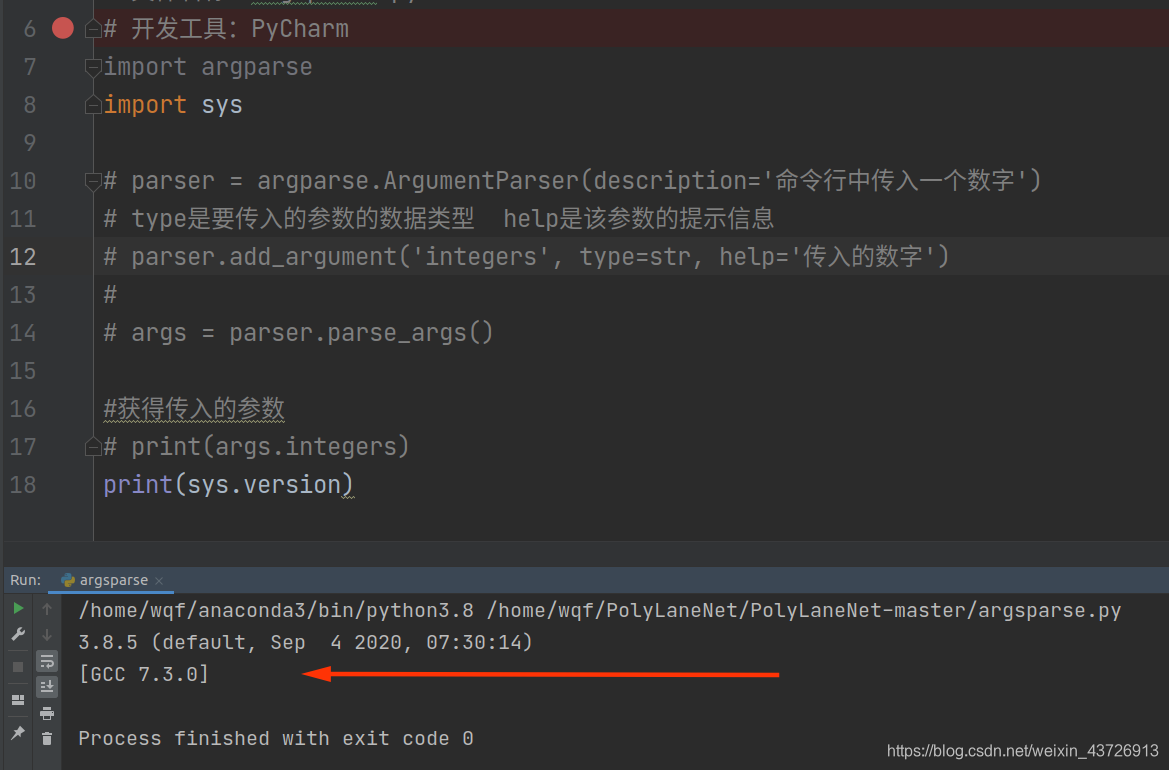Click fold end marker at line 17

coord(92,446)
